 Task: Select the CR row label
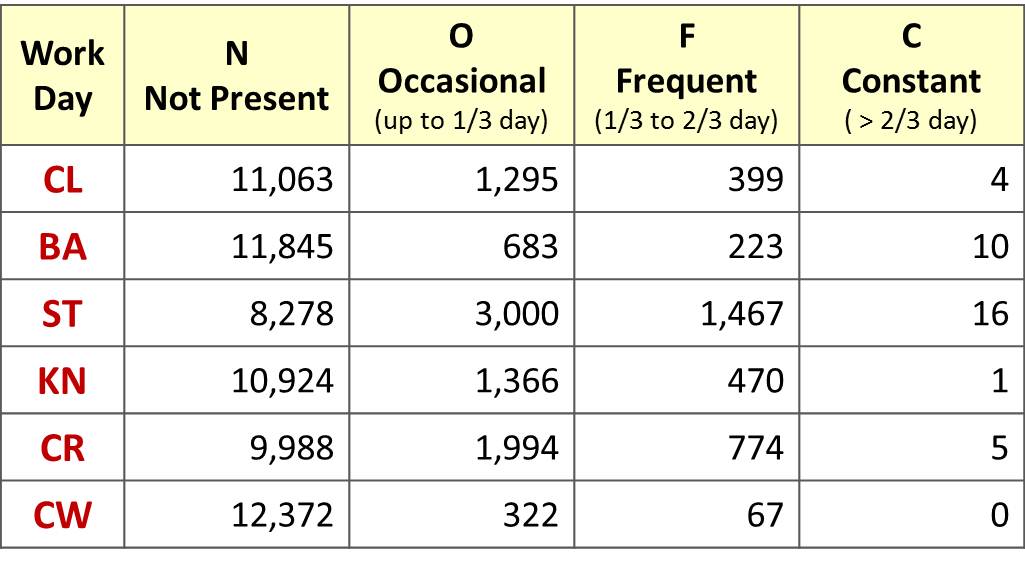coord(62,448)
